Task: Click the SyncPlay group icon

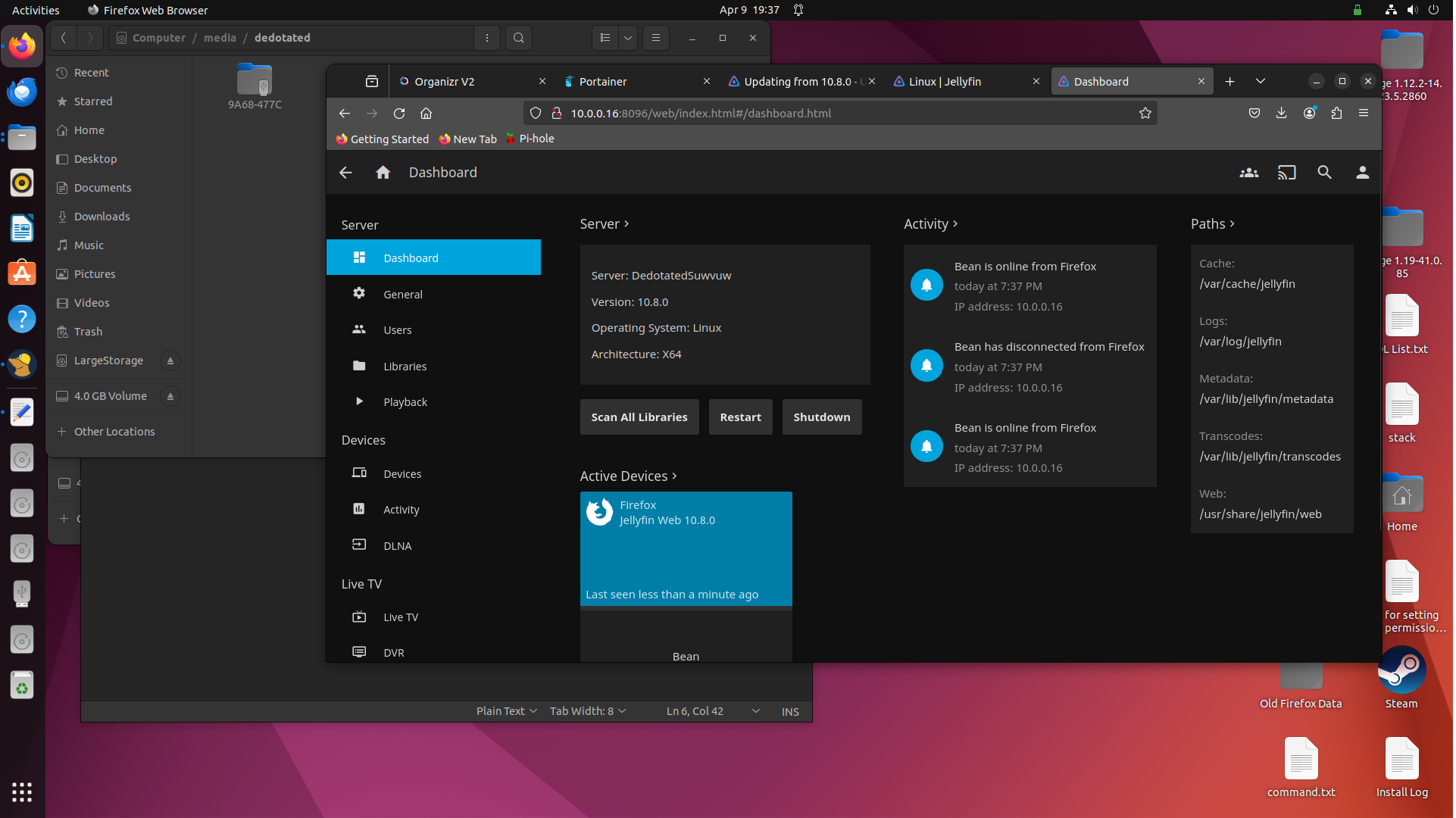Action: 1248,173
